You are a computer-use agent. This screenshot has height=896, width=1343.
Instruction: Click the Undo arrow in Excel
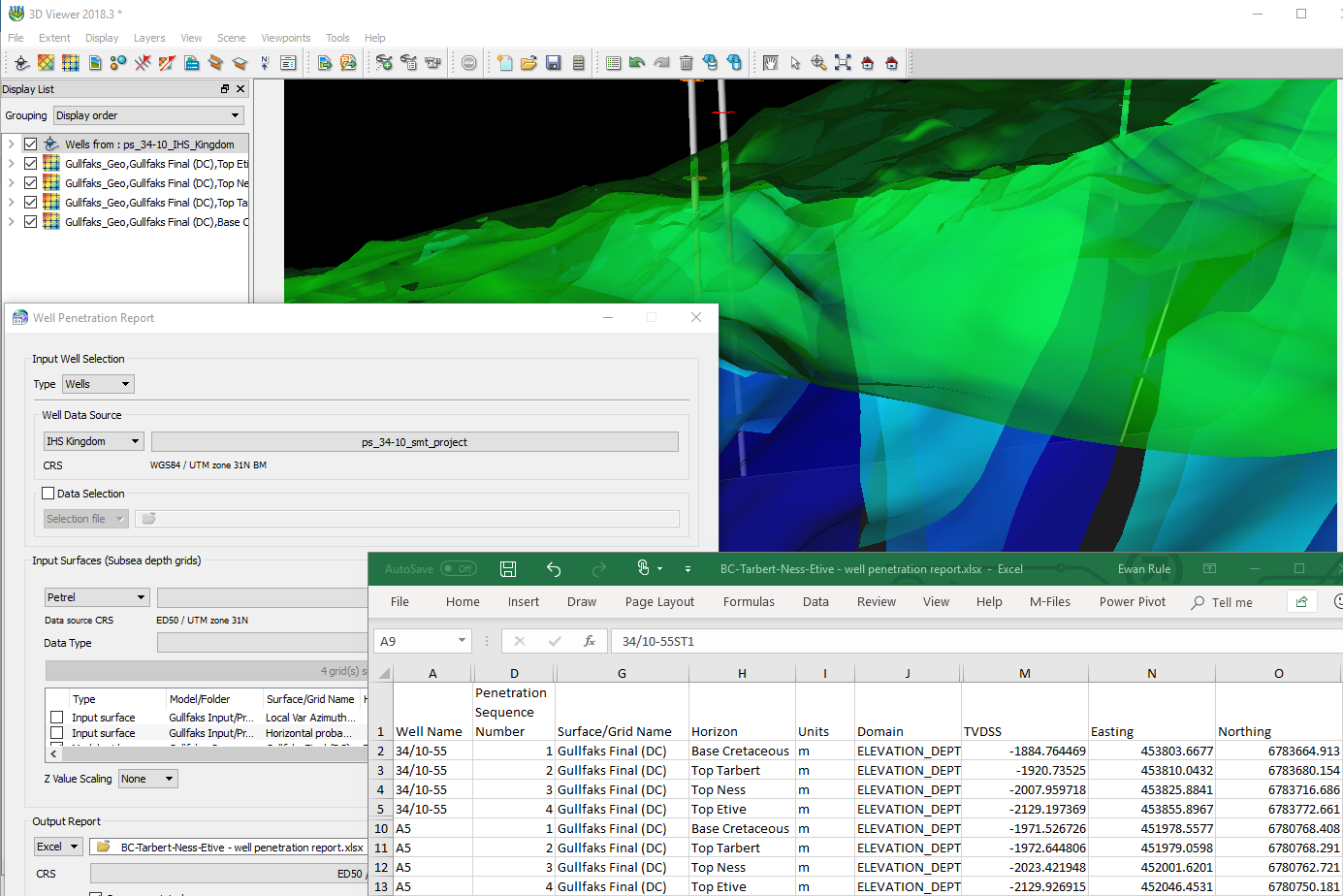coord(554,569)
